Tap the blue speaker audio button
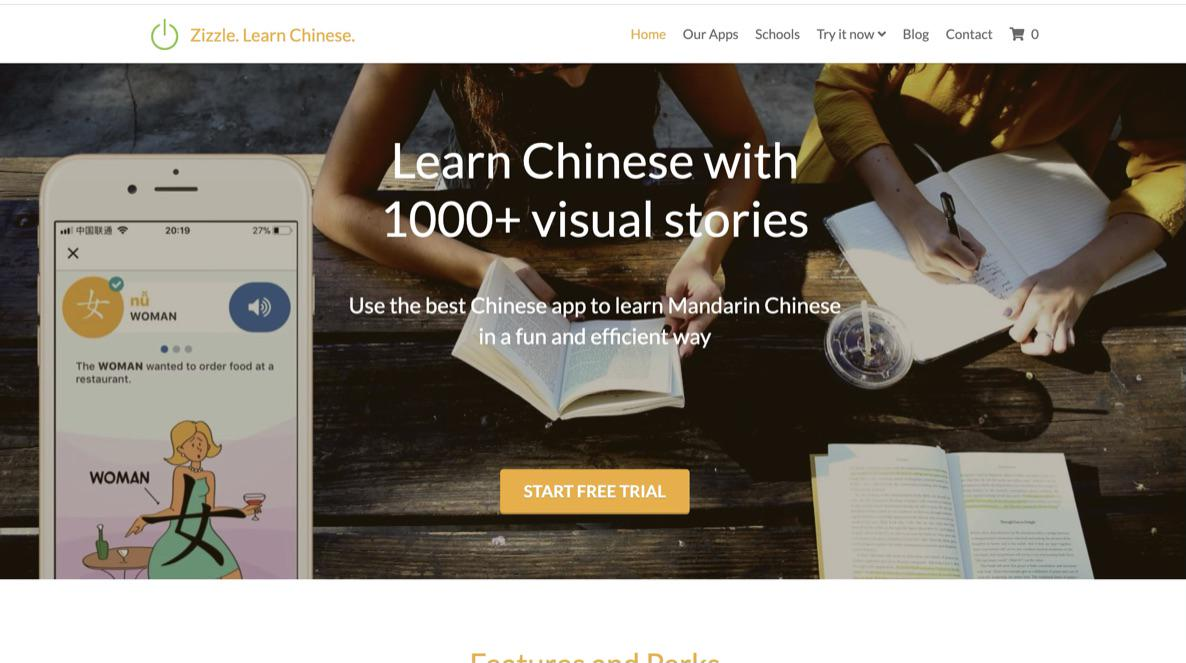 pos(259,307)
